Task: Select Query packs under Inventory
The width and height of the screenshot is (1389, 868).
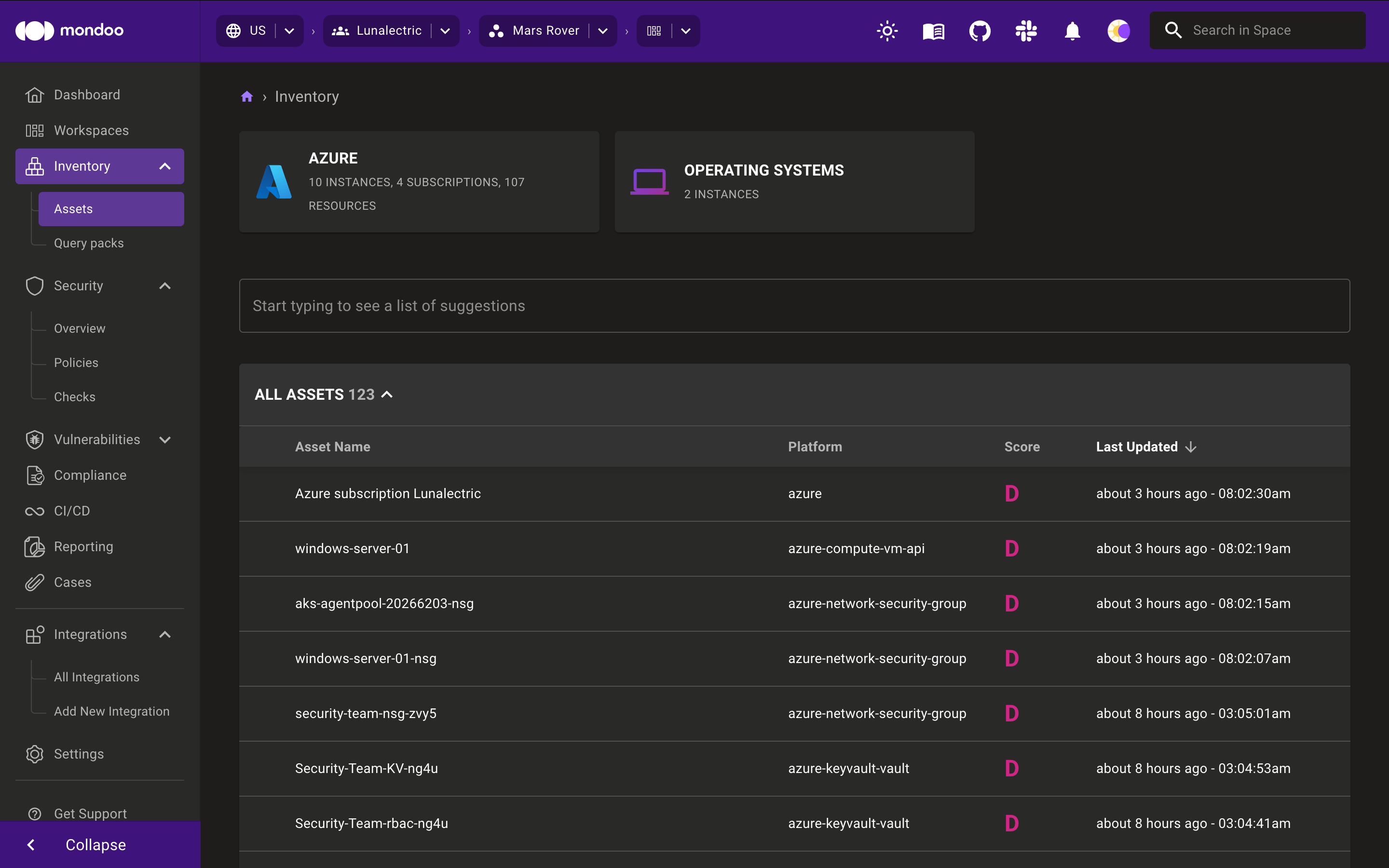Action: 89,242
